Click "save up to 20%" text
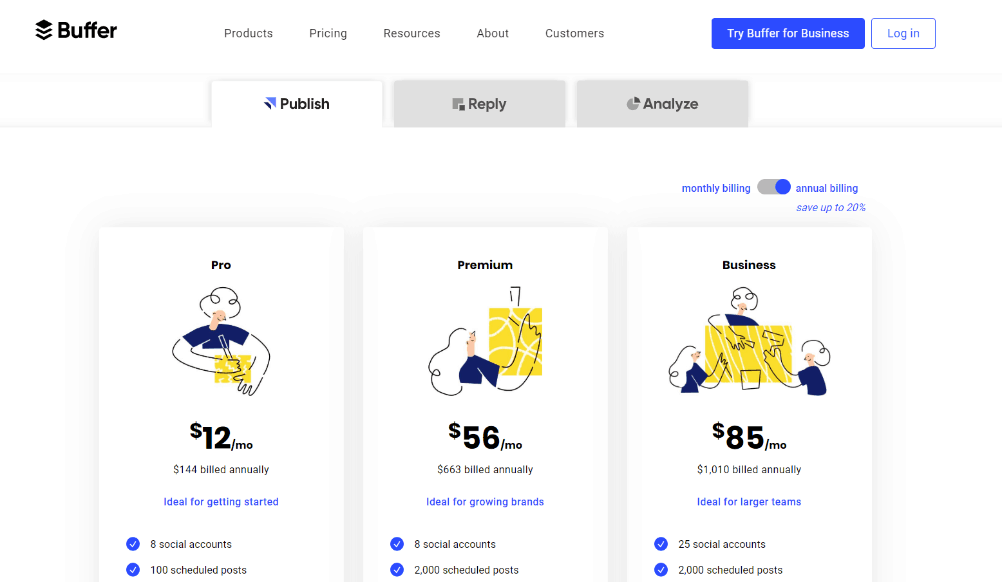The height and width of the screenshot is (582, 1002). [831, 208]
